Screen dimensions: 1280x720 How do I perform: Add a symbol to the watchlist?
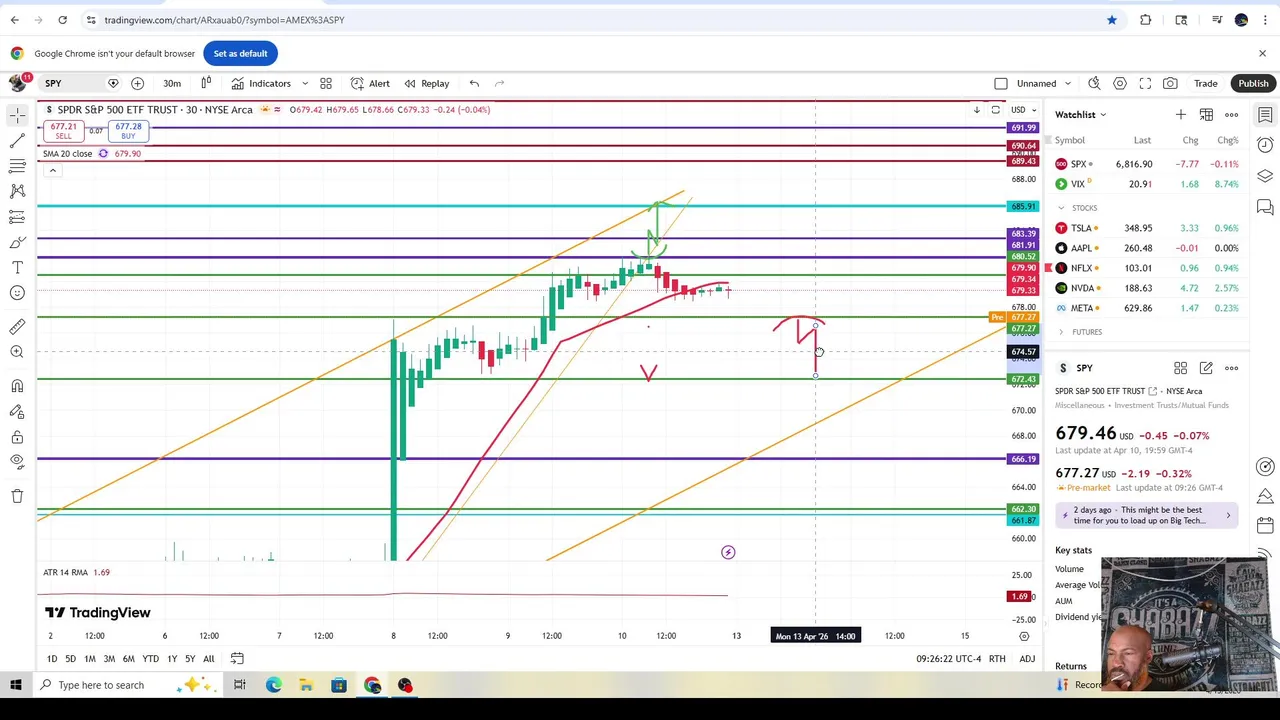1181,115
